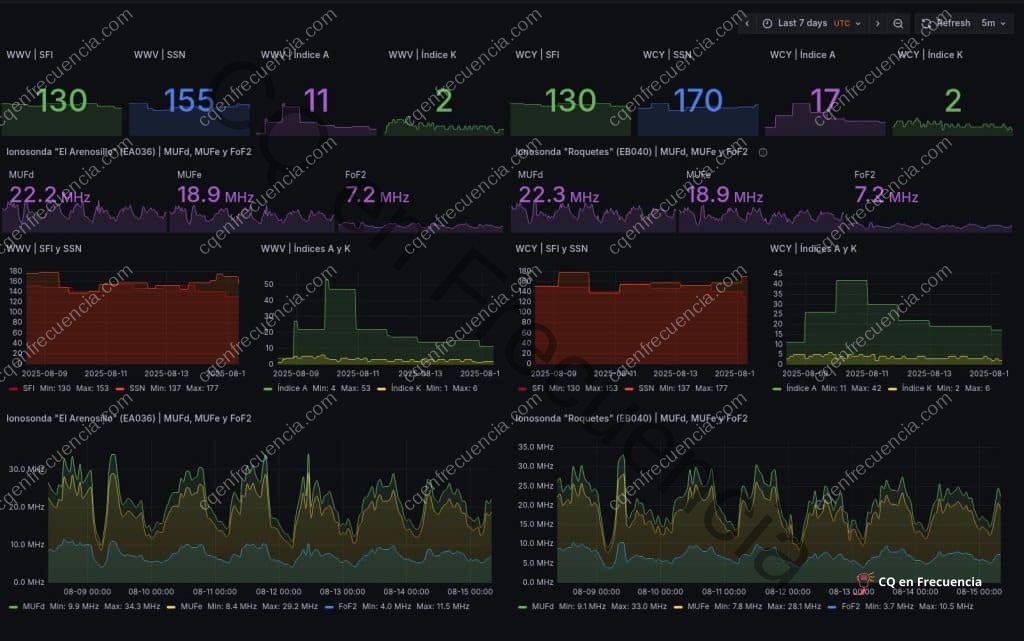Image resolution: width=1024 pixels, height=641 pixels.
Task: Click green MUFd color swatch in El Arenosillo legend
Action: click(13, 606)
